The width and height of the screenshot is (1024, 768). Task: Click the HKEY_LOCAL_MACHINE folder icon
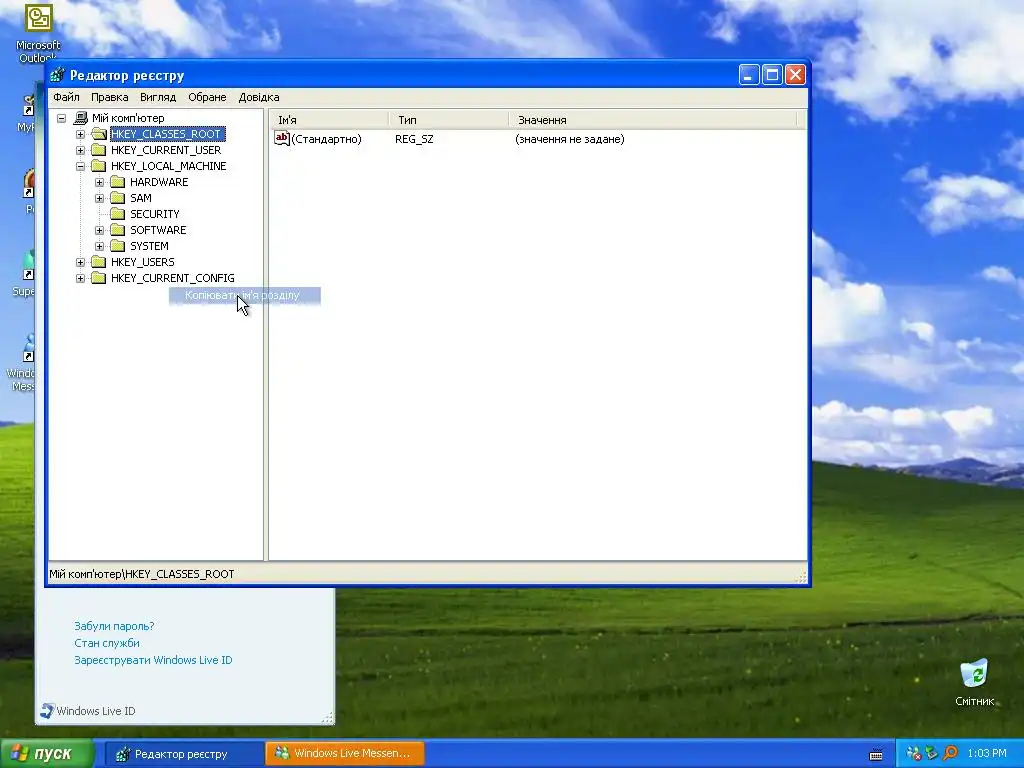pos(99,166)
